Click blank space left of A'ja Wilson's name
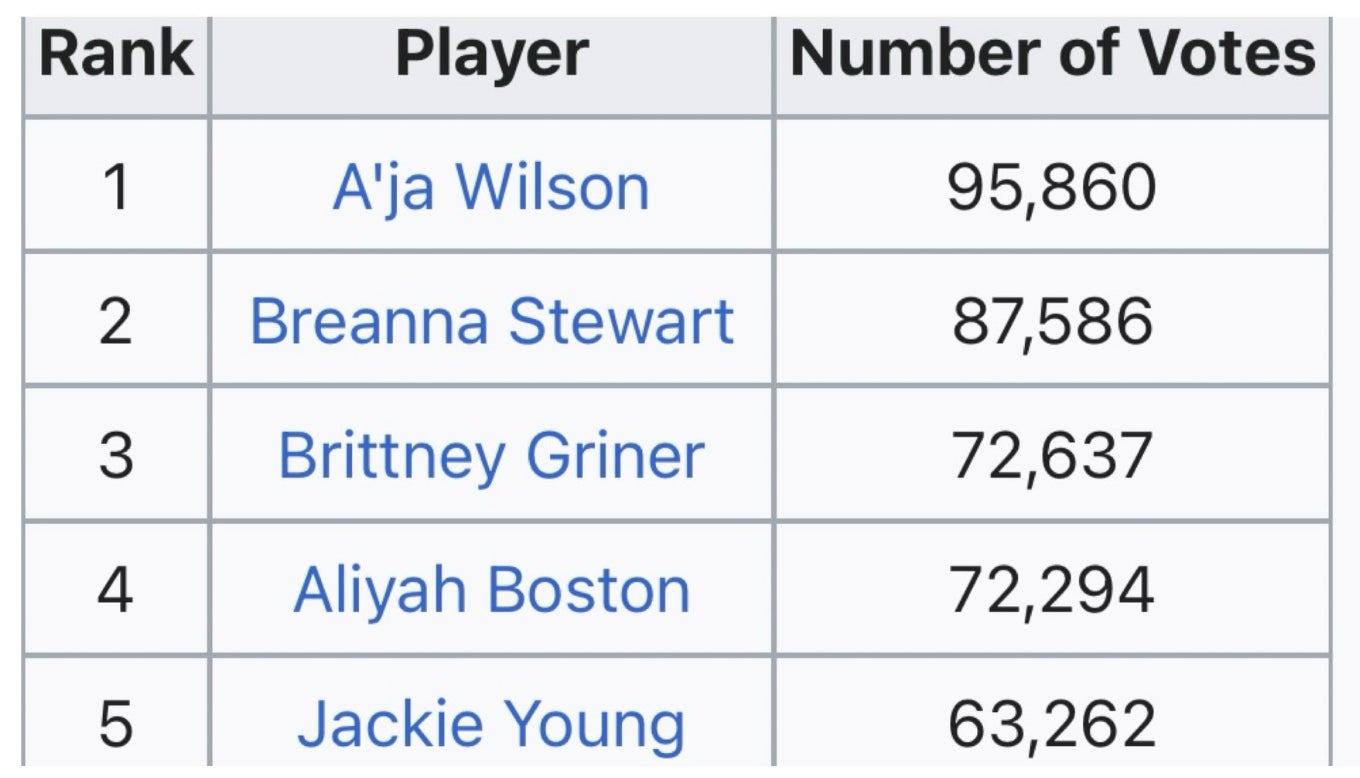This screenshot has width=1360, height=778. tap(270, 187)
